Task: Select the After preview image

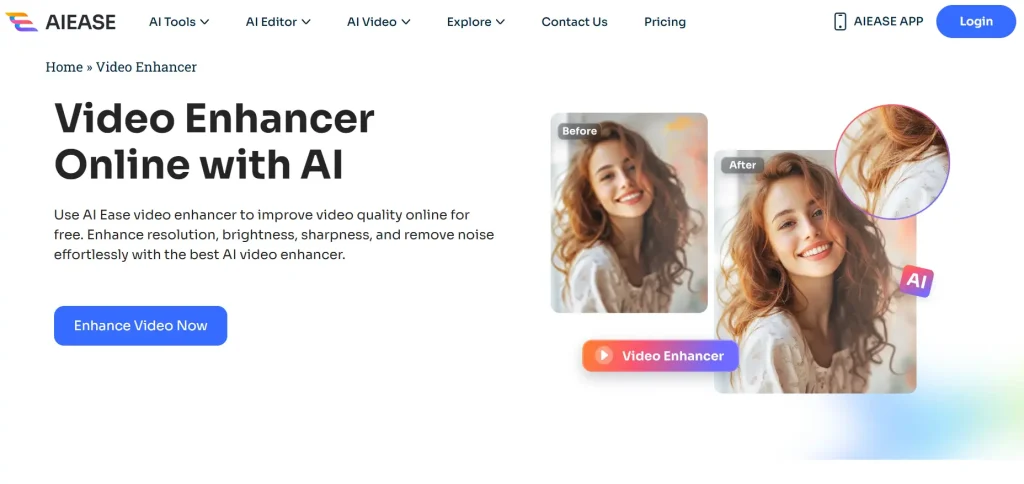Action: [800, 300]
